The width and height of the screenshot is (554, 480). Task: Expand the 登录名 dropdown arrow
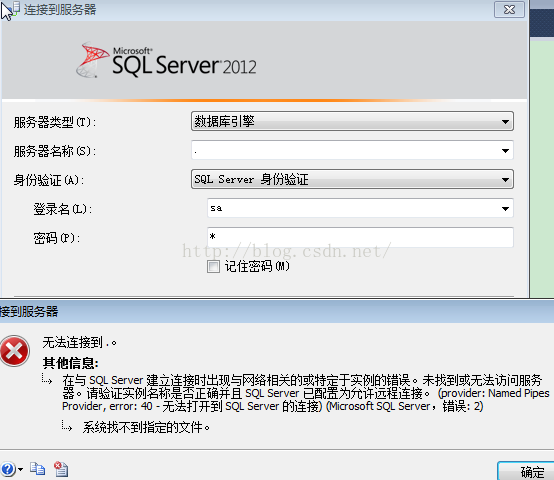tap(505, 209)
